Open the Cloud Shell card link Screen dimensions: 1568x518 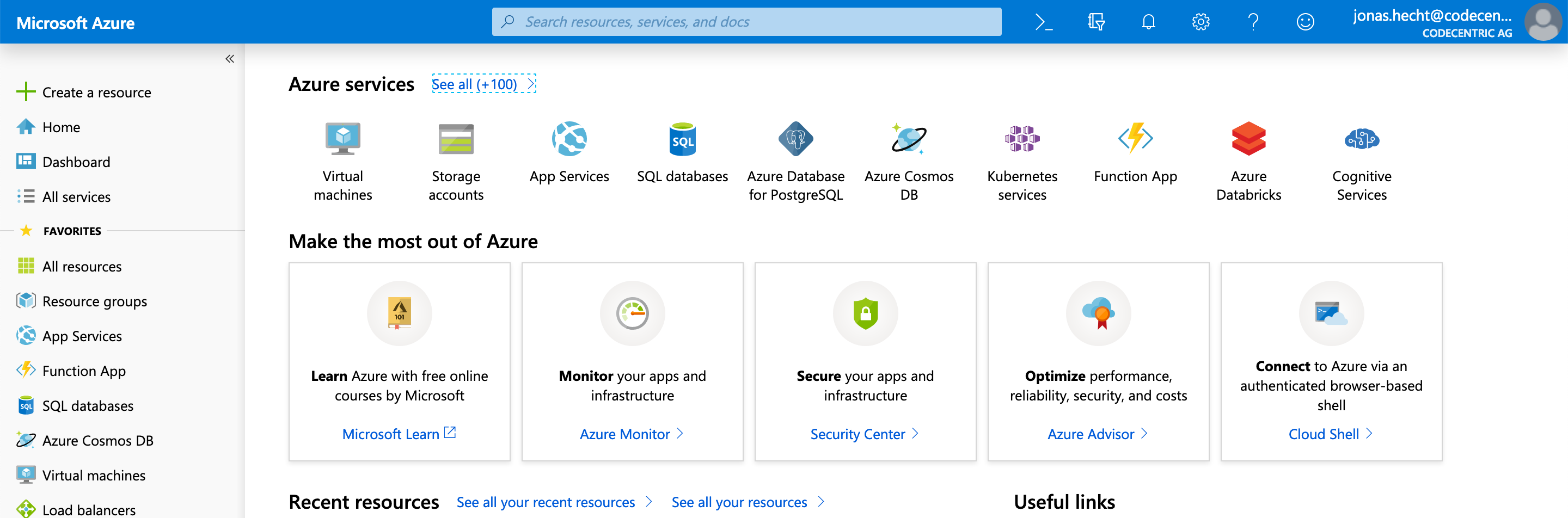click(x=1331, y=434)
